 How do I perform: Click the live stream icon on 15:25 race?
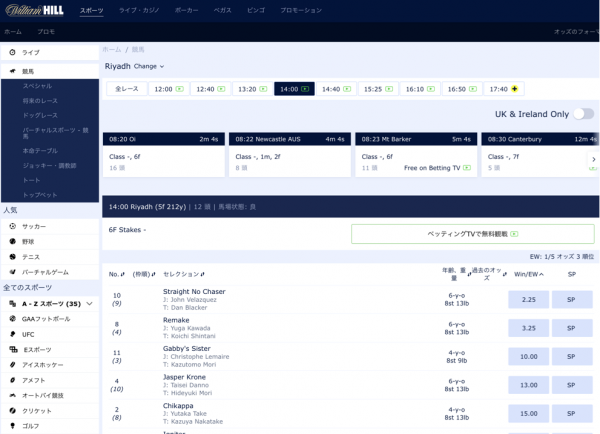click(389, 89)
